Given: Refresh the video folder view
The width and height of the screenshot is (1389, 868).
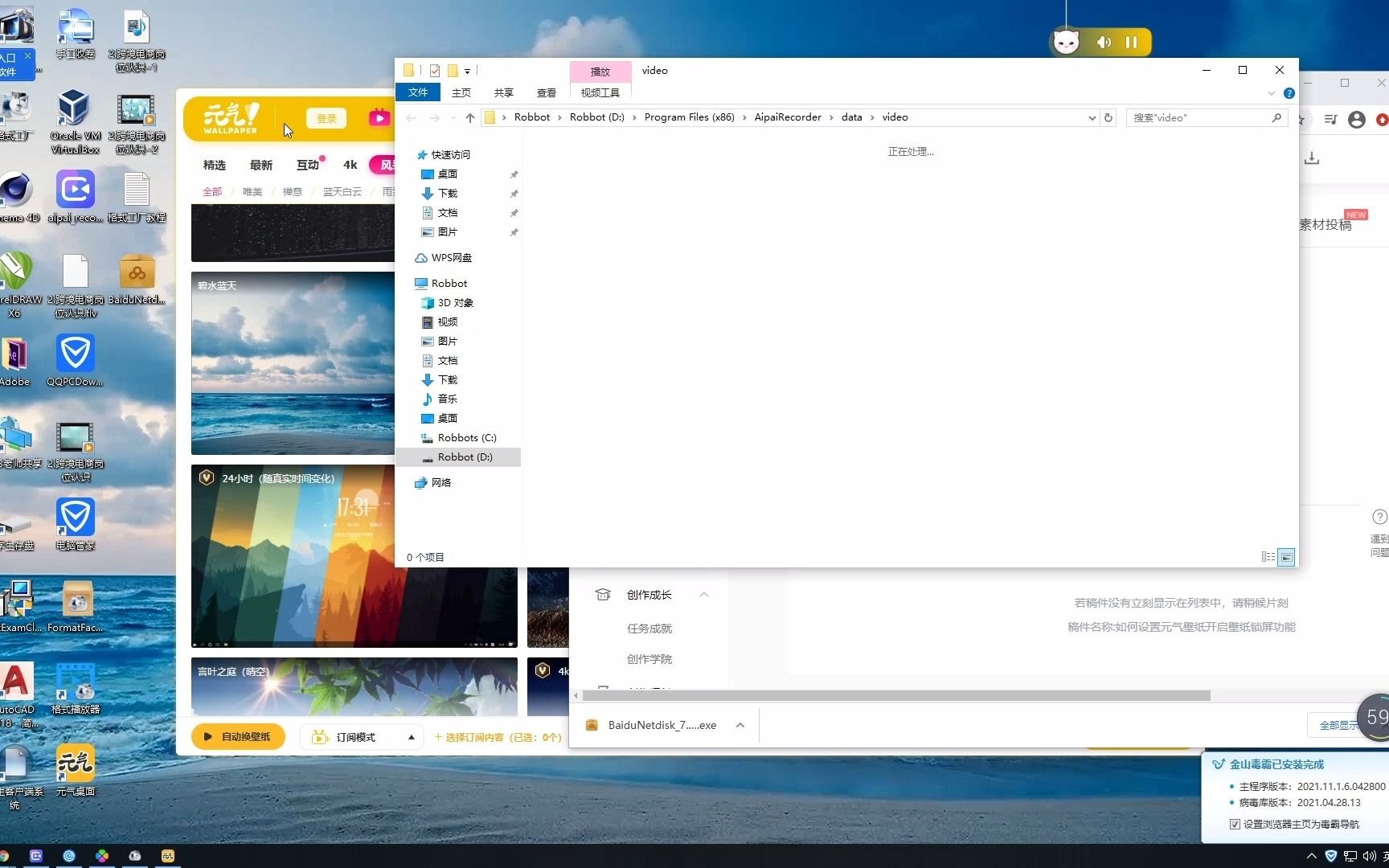Looking at the screenshot, I should pyautogui.click(x=1108, y=117).
